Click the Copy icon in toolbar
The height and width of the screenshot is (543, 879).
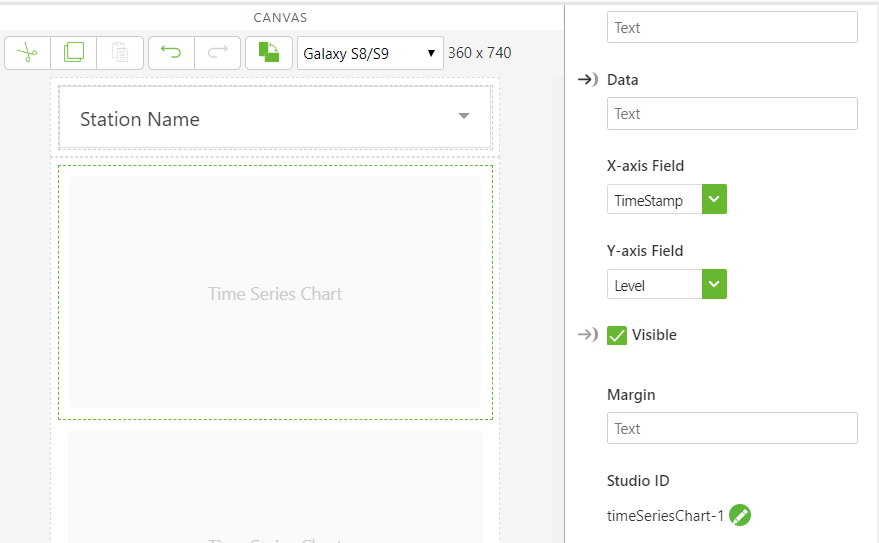coord(74,53)
